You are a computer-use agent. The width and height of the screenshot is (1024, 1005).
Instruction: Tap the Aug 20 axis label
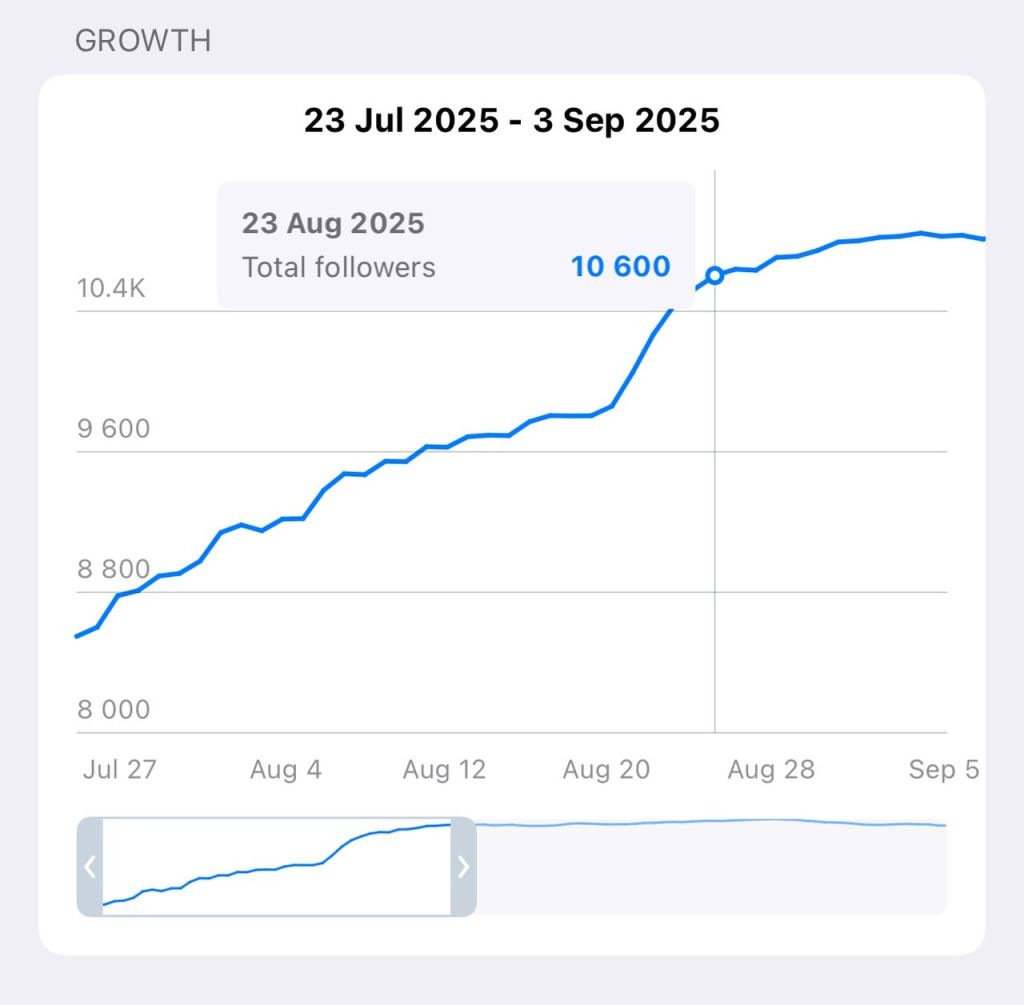pyautogui.click(x=606, y=769)
